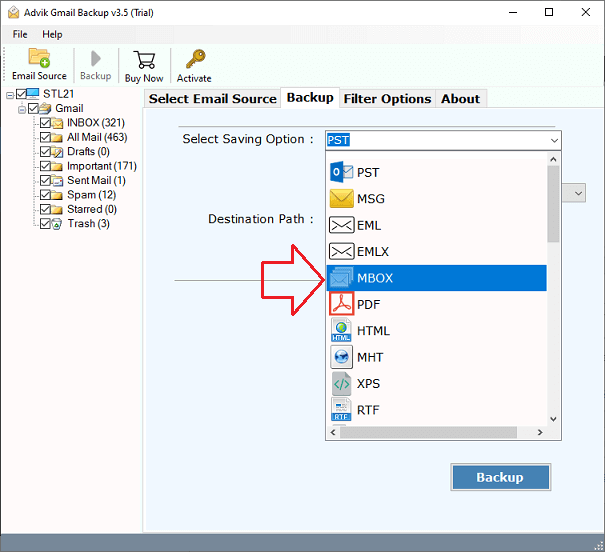The width and height of the screenshot is (605, 552).
Task: Choose EML from the saving options
Action: (x=436, y=225)
